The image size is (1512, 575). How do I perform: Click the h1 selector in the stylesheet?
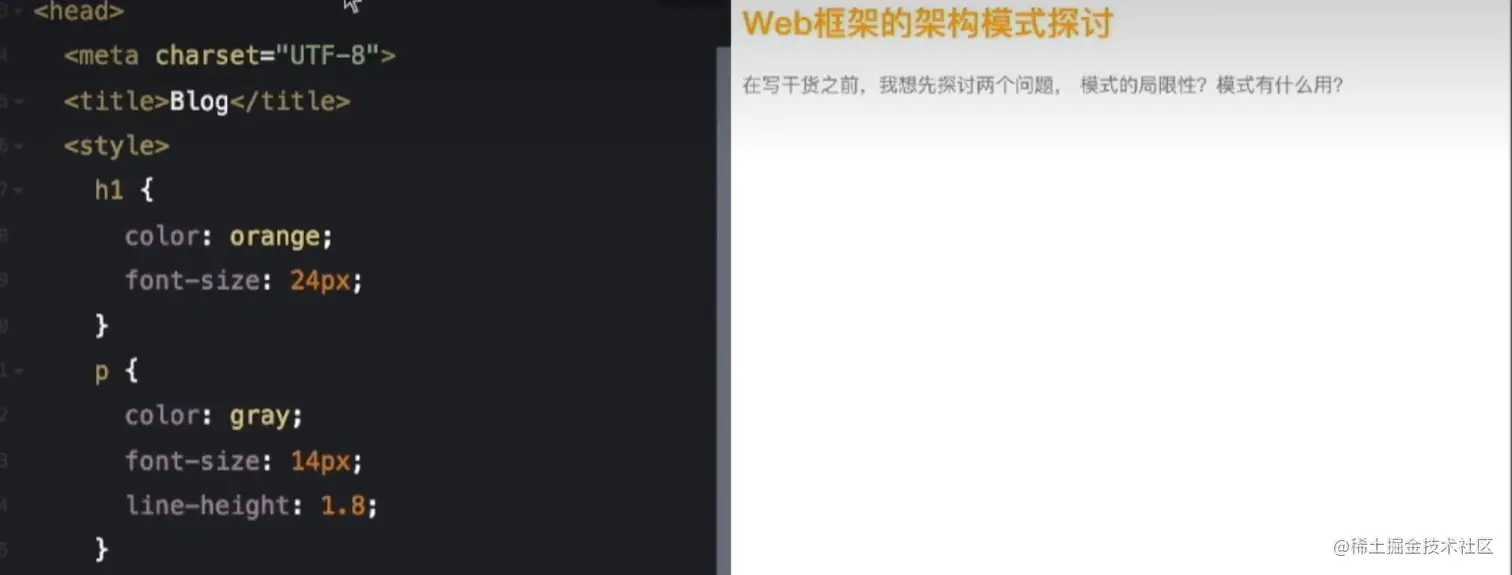coord(109,190)
